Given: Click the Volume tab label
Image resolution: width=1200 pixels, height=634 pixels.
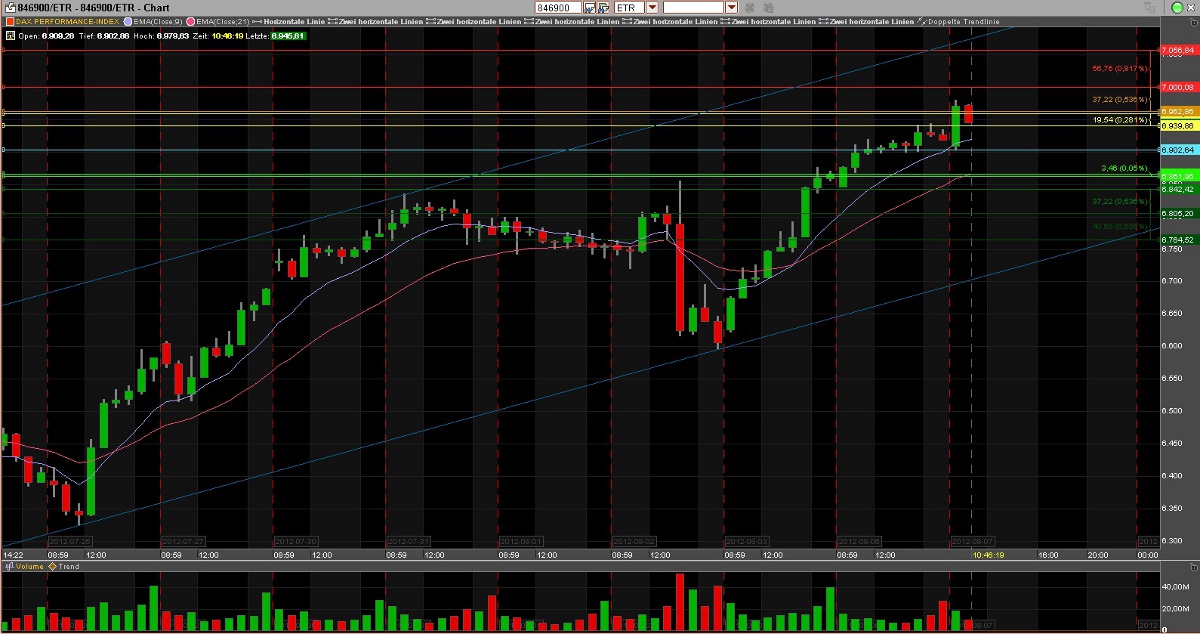Looking at the screenshot, I should 27,566.
